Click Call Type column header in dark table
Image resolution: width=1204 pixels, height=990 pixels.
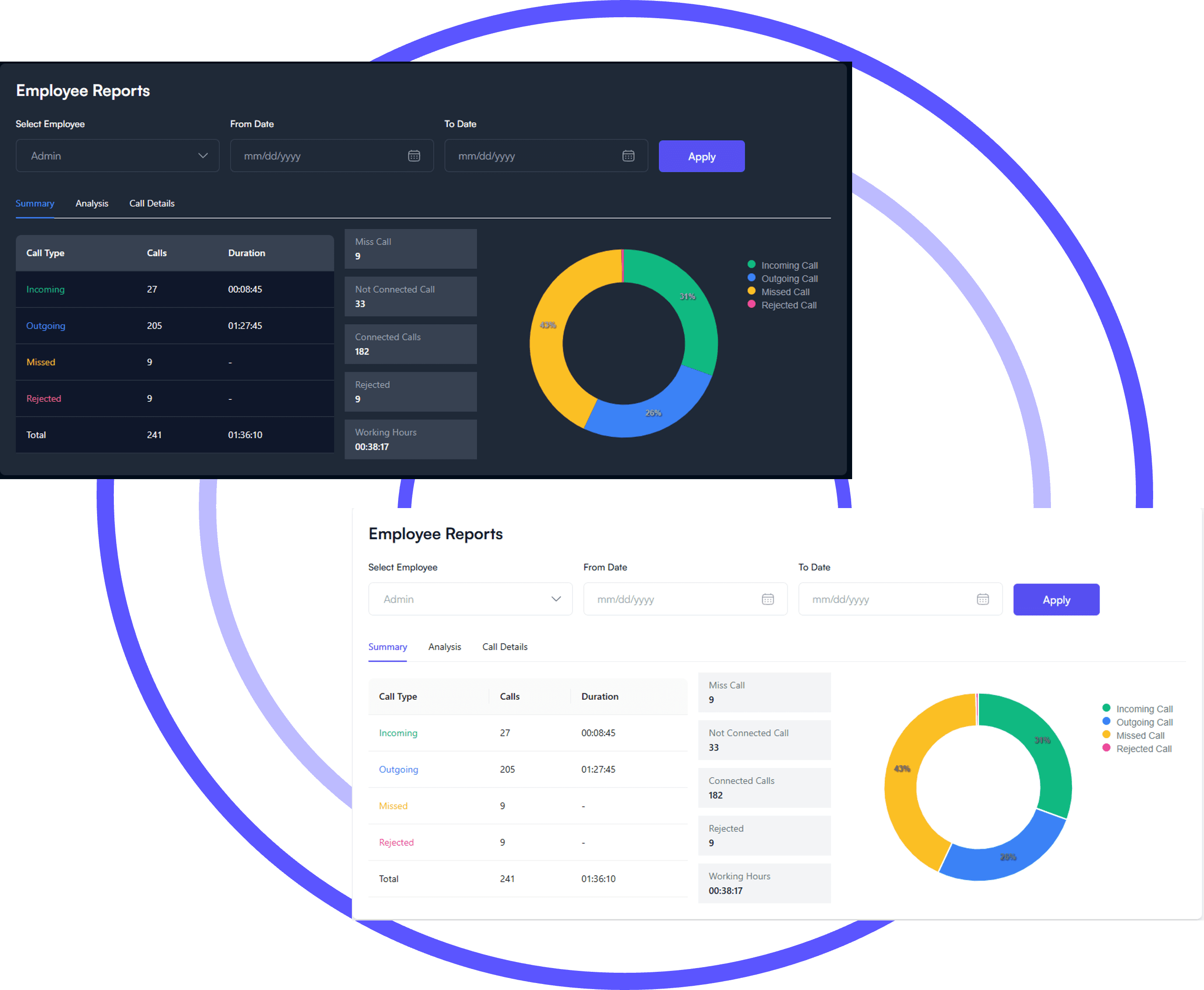click(x=45, y=253)
